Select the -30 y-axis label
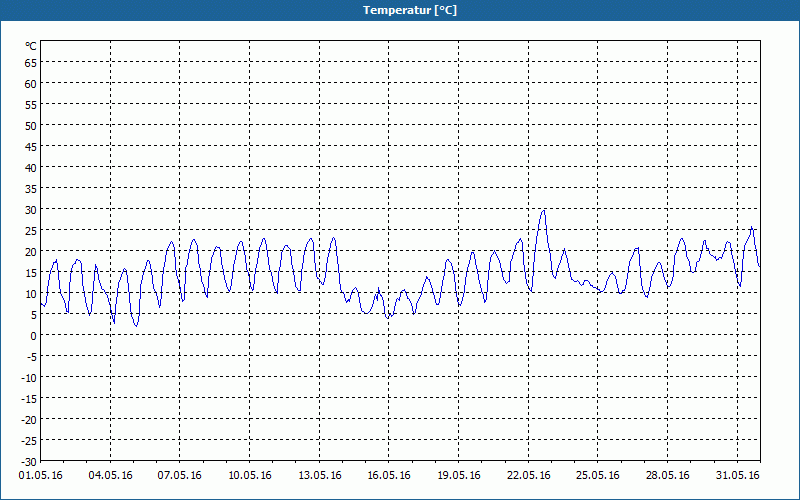 [x=29, y=462]
